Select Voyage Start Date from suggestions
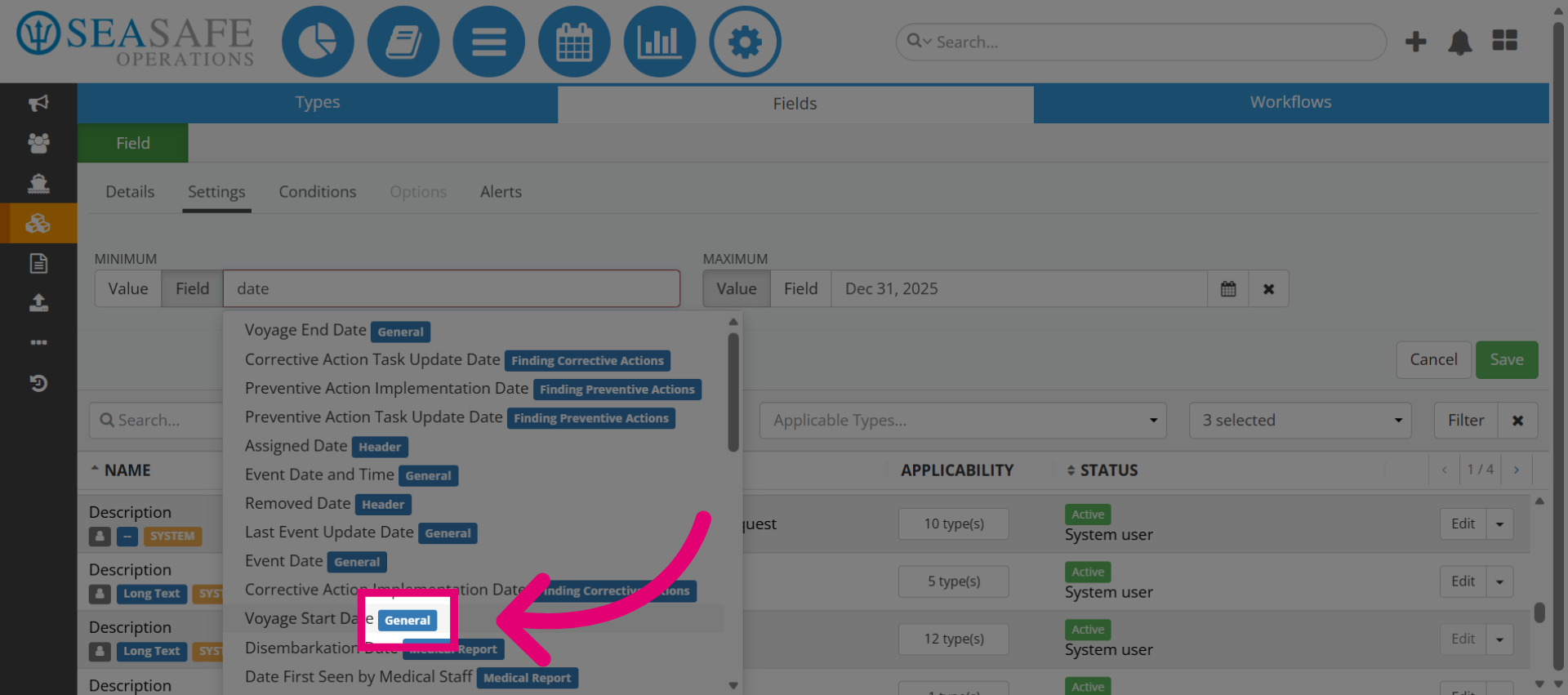Viewport: 1568px width, 695px height. click(474, 619)
